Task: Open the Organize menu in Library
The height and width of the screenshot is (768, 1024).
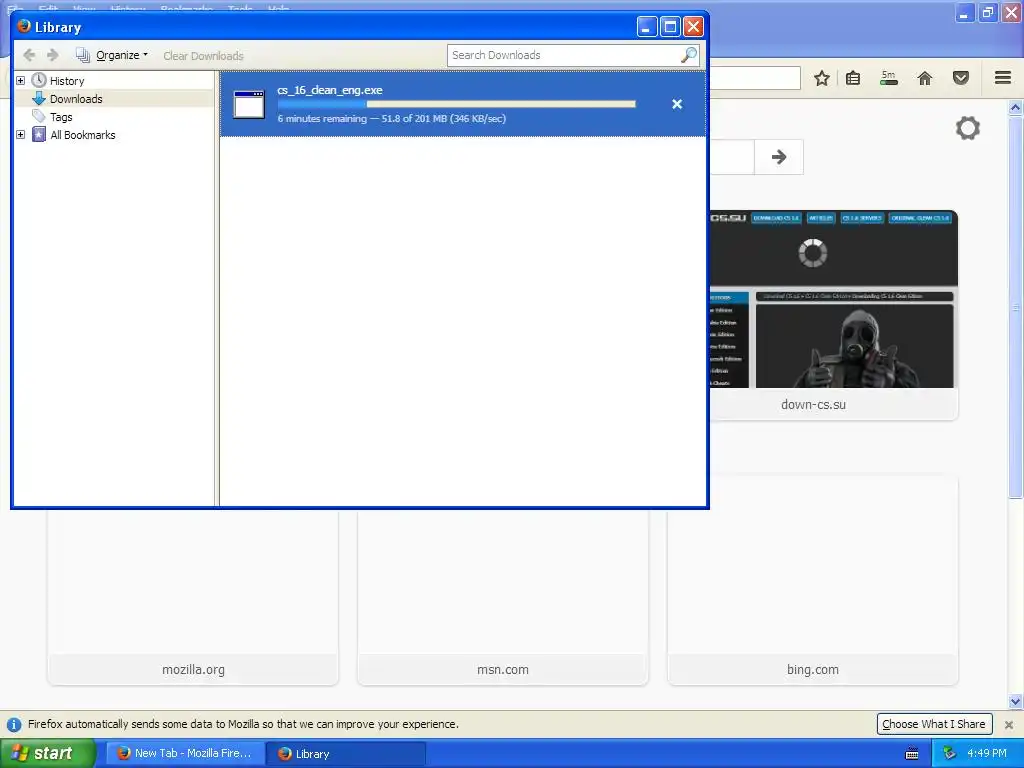Action: pos(112,56)
